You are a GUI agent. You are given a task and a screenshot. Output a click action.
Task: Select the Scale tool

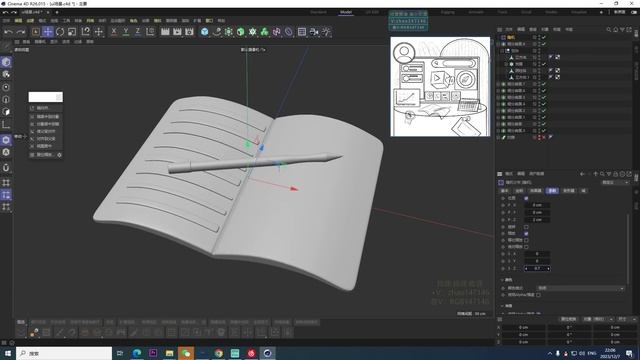tap(72, 32)
